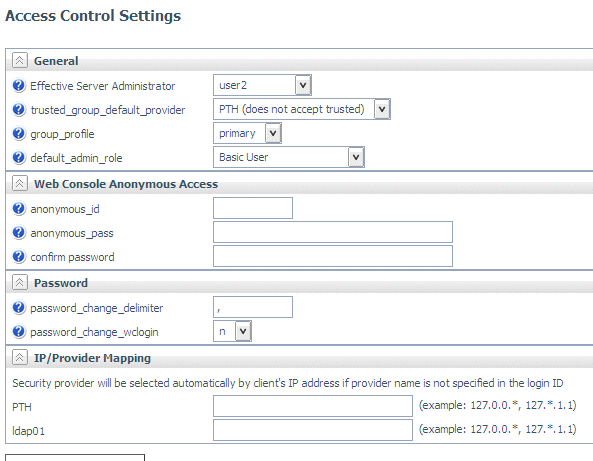Show help for password_change_delimiter

(19, 307)
